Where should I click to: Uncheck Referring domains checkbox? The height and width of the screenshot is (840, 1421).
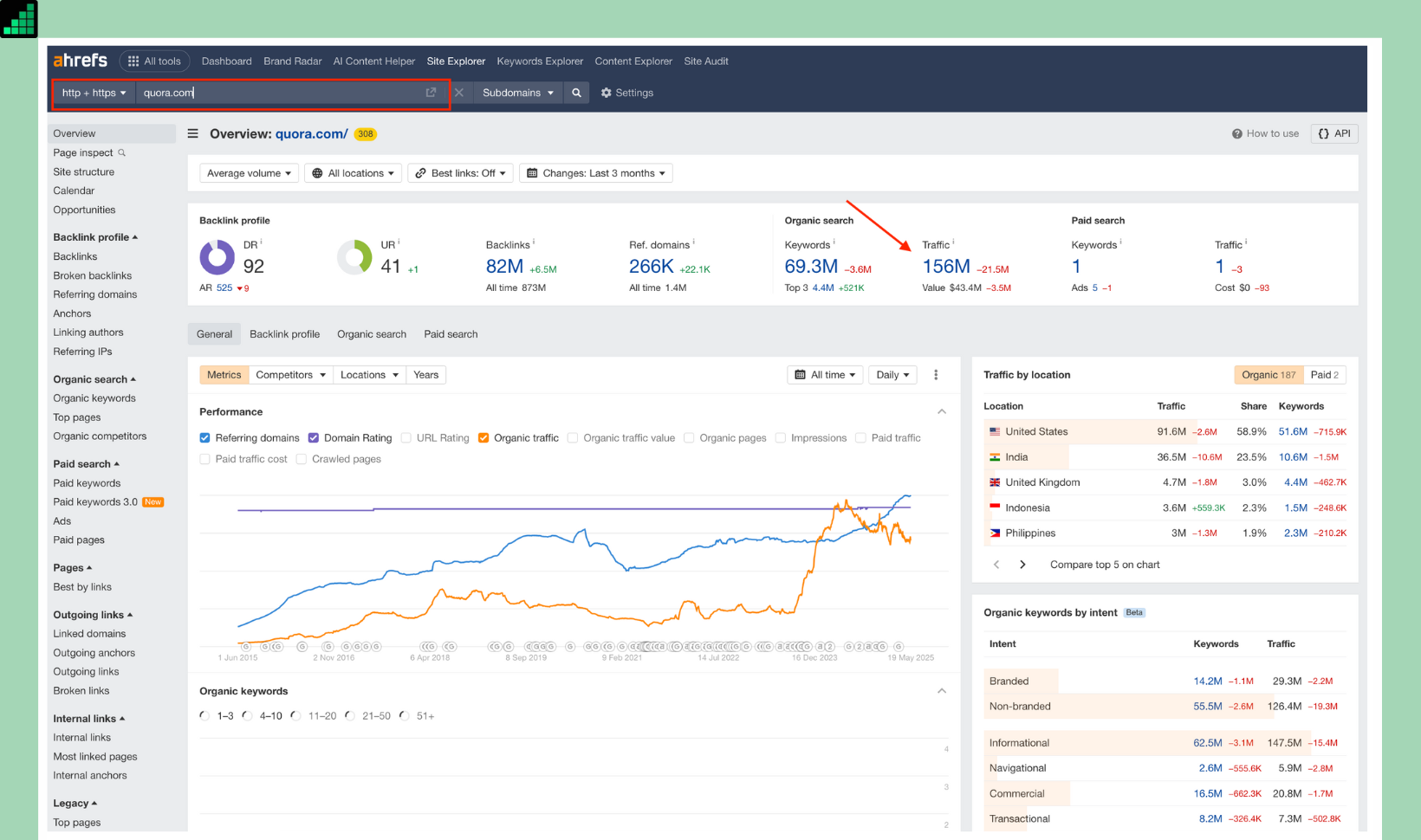(x=205, y=438)
